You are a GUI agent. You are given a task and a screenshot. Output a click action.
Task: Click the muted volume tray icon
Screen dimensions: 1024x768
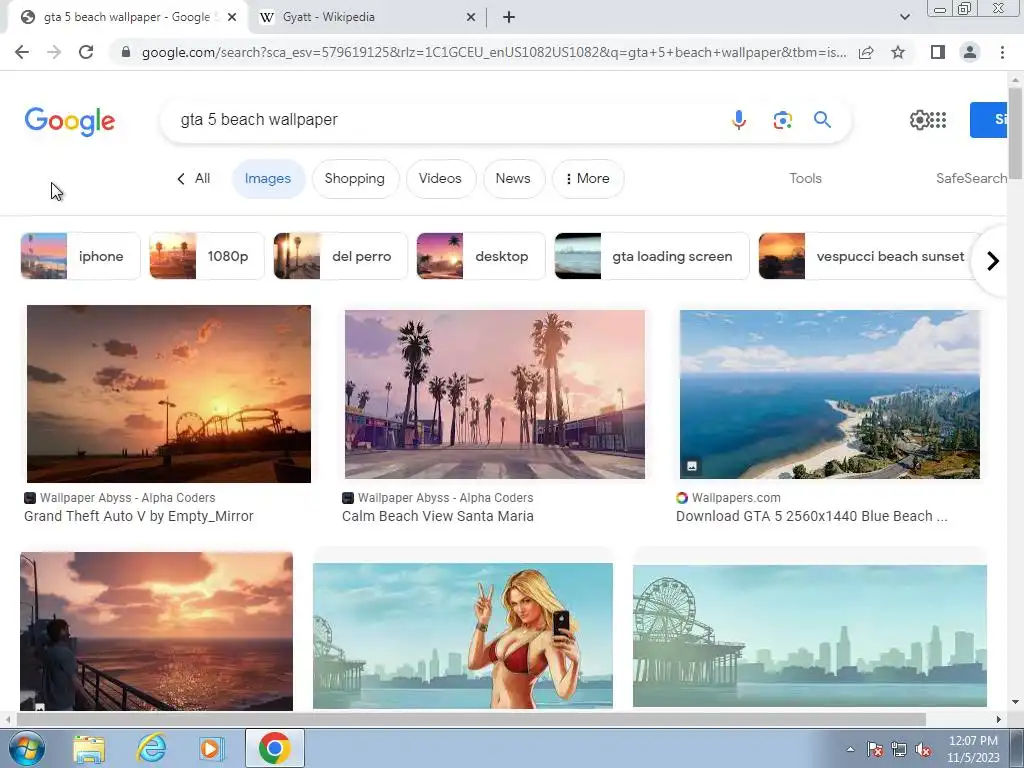[923, 750]
